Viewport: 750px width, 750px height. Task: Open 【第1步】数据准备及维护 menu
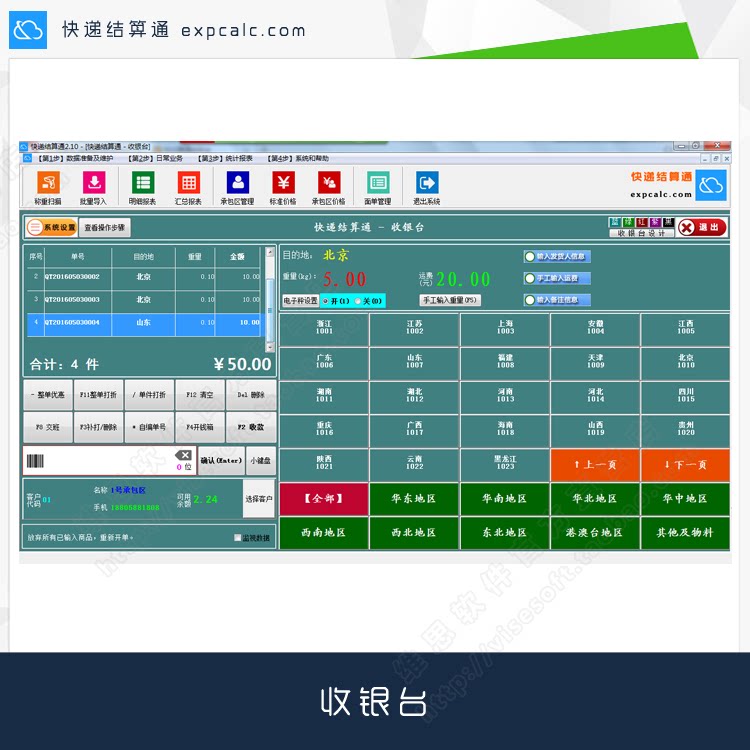[75, 158]
